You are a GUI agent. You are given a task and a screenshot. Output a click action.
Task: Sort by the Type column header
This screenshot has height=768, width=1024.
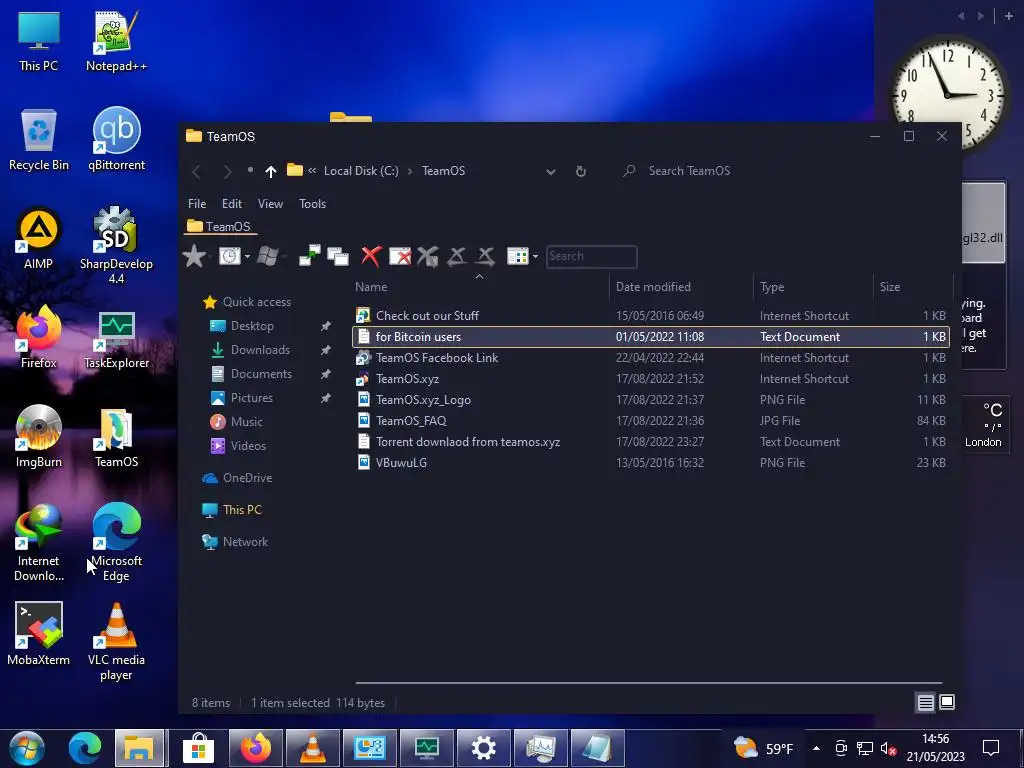click(x=812, y=287)
